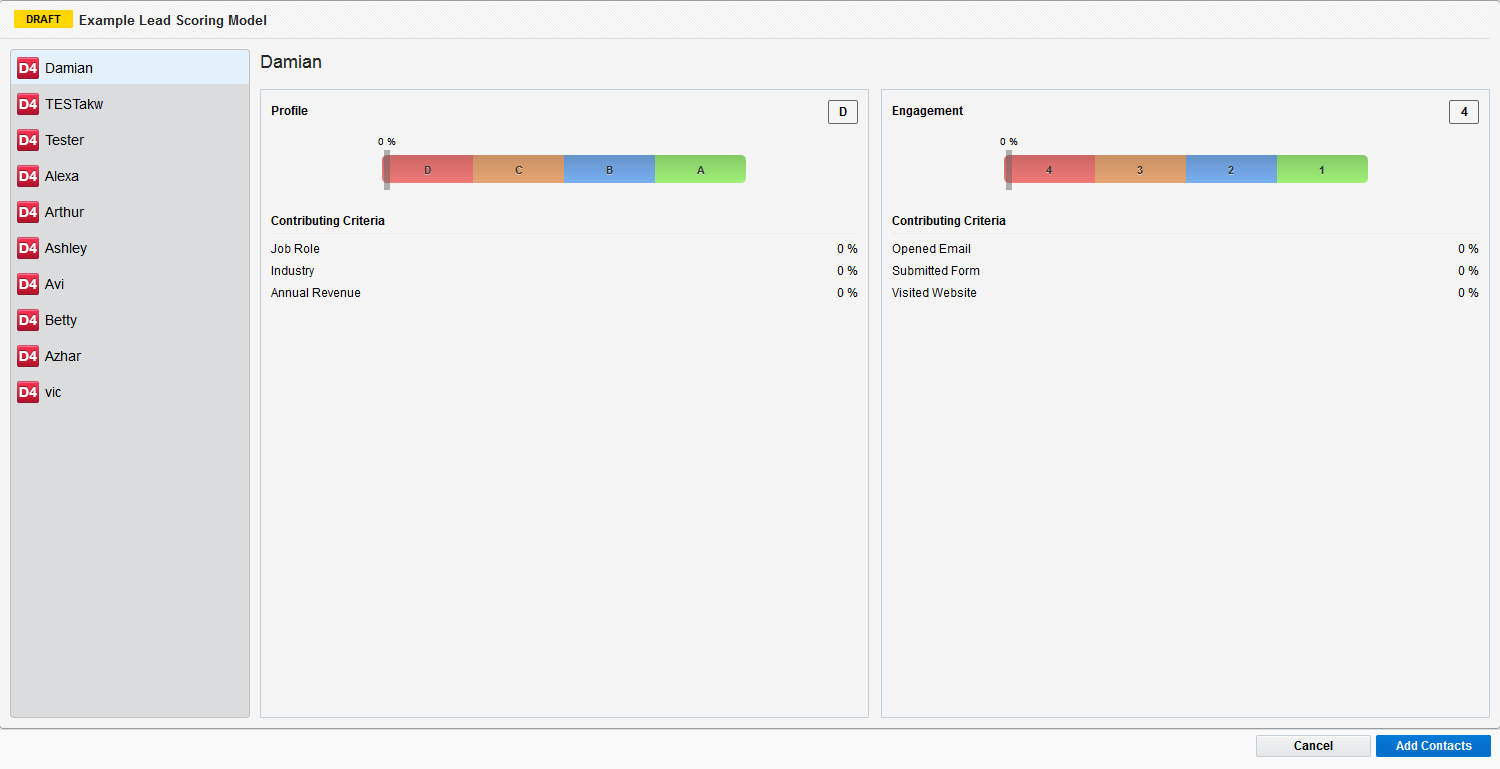Click the D4 icon beside Arthur
The width and height of the screenshot is (1500, 769).
[x=28, y=212]
